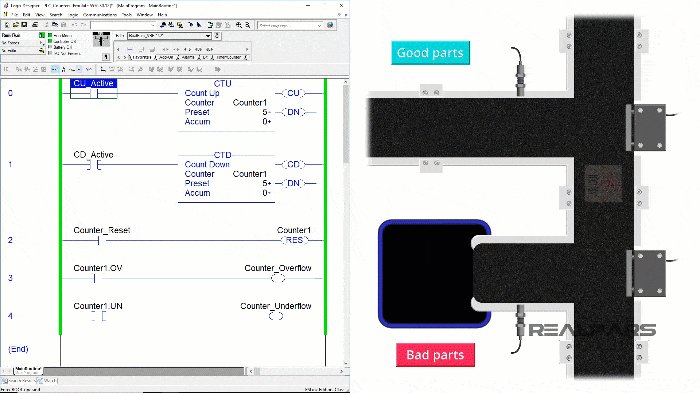This screenshot has height=393, width=700.
Task: Click the Zoom In magnifier icon
Action: tap(239, 25)
